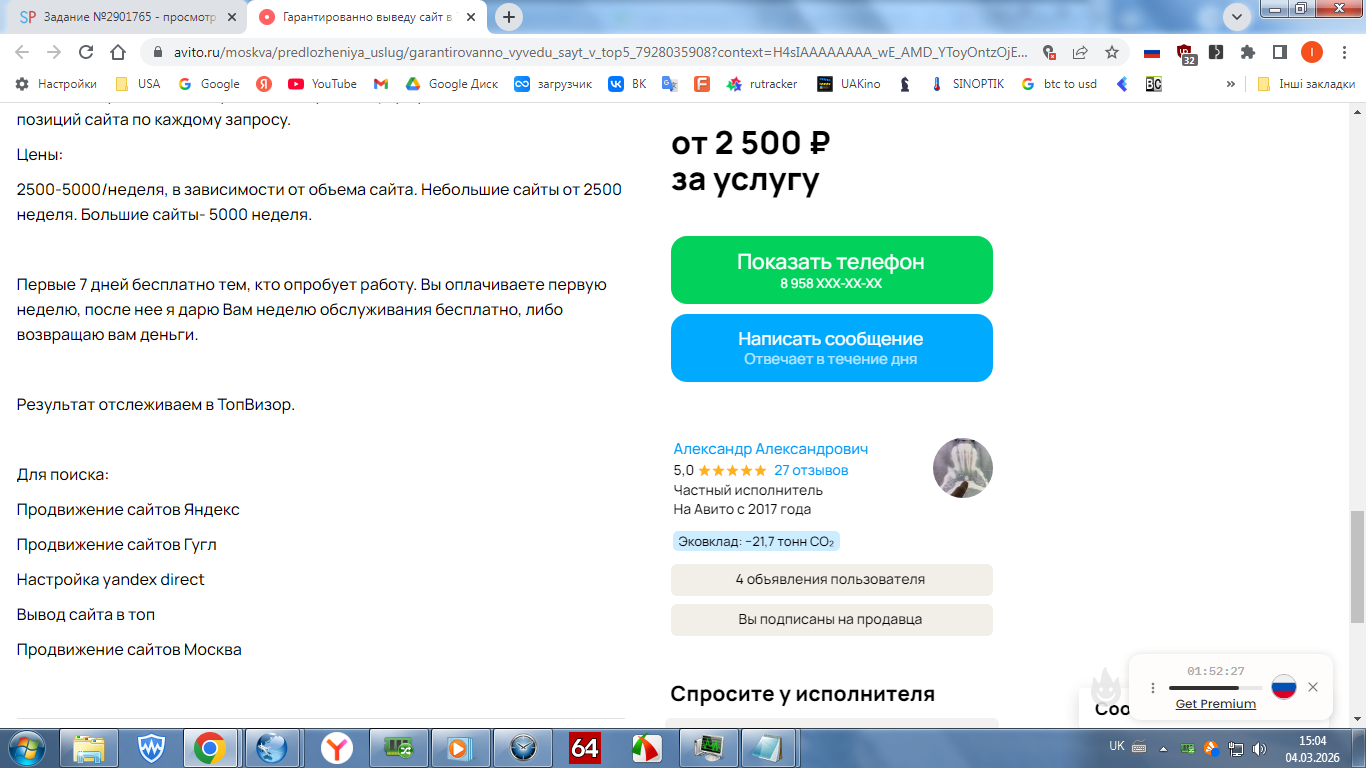Open the Extensions puzzle icon

(x=1248, y=52)
